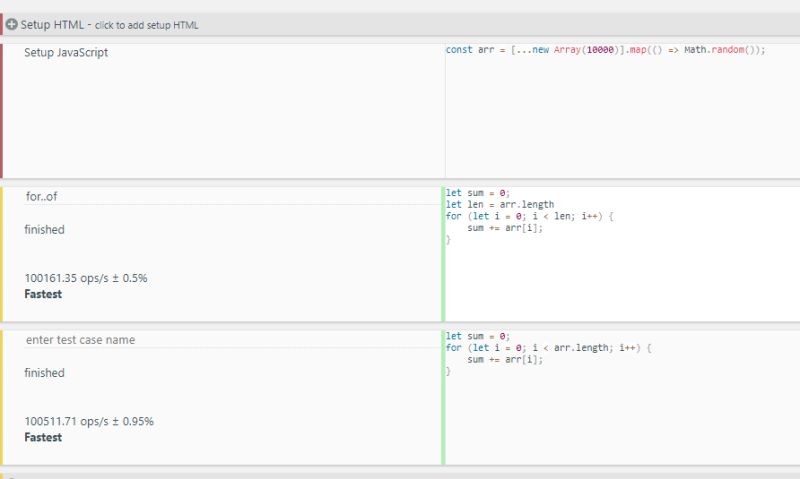Click the 'finished' status of the unnamed test
The image size is (800, 479).
(44, 373)
